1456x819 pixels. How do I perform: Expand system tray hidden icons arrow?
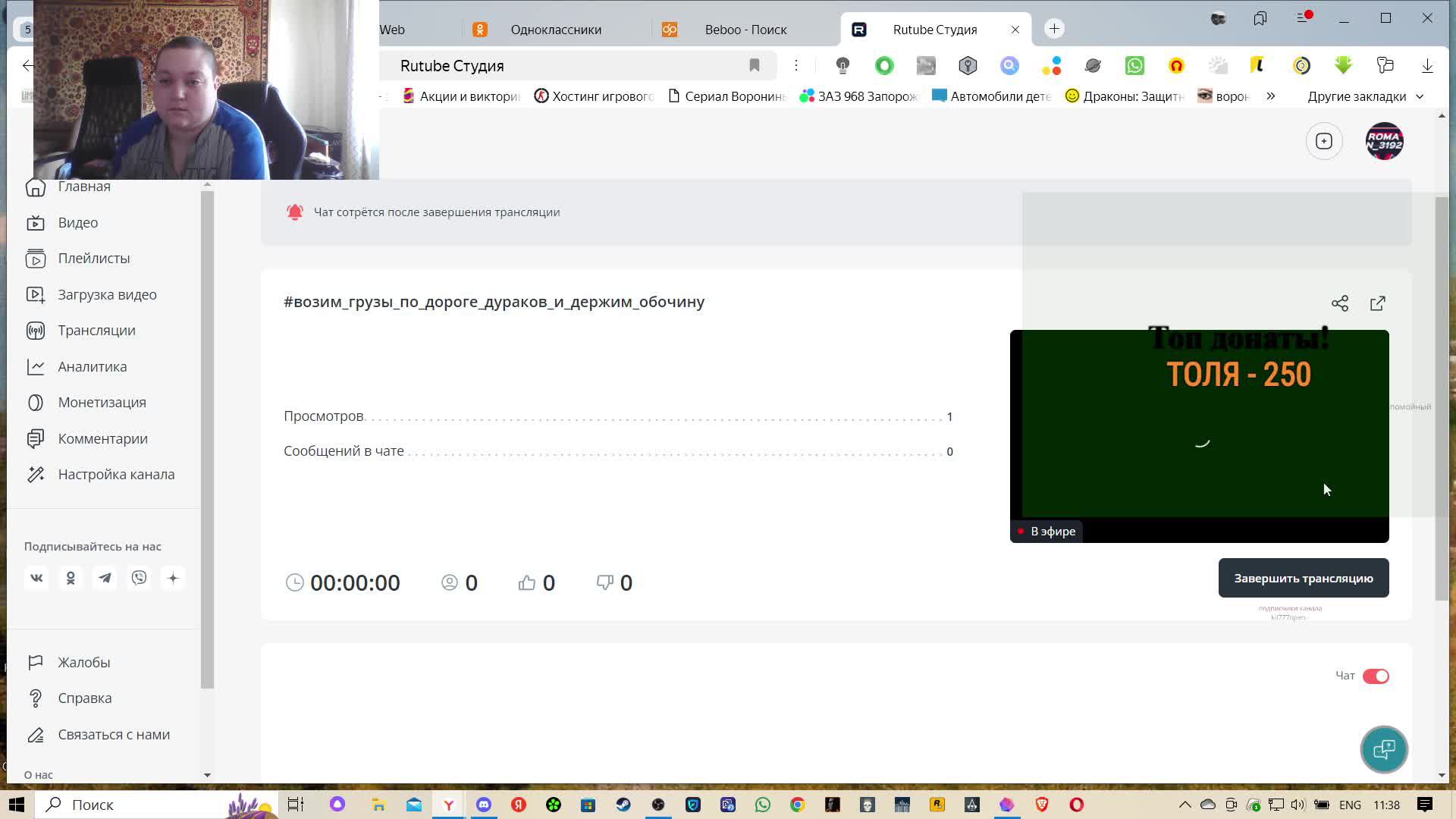pos(1185,805)
